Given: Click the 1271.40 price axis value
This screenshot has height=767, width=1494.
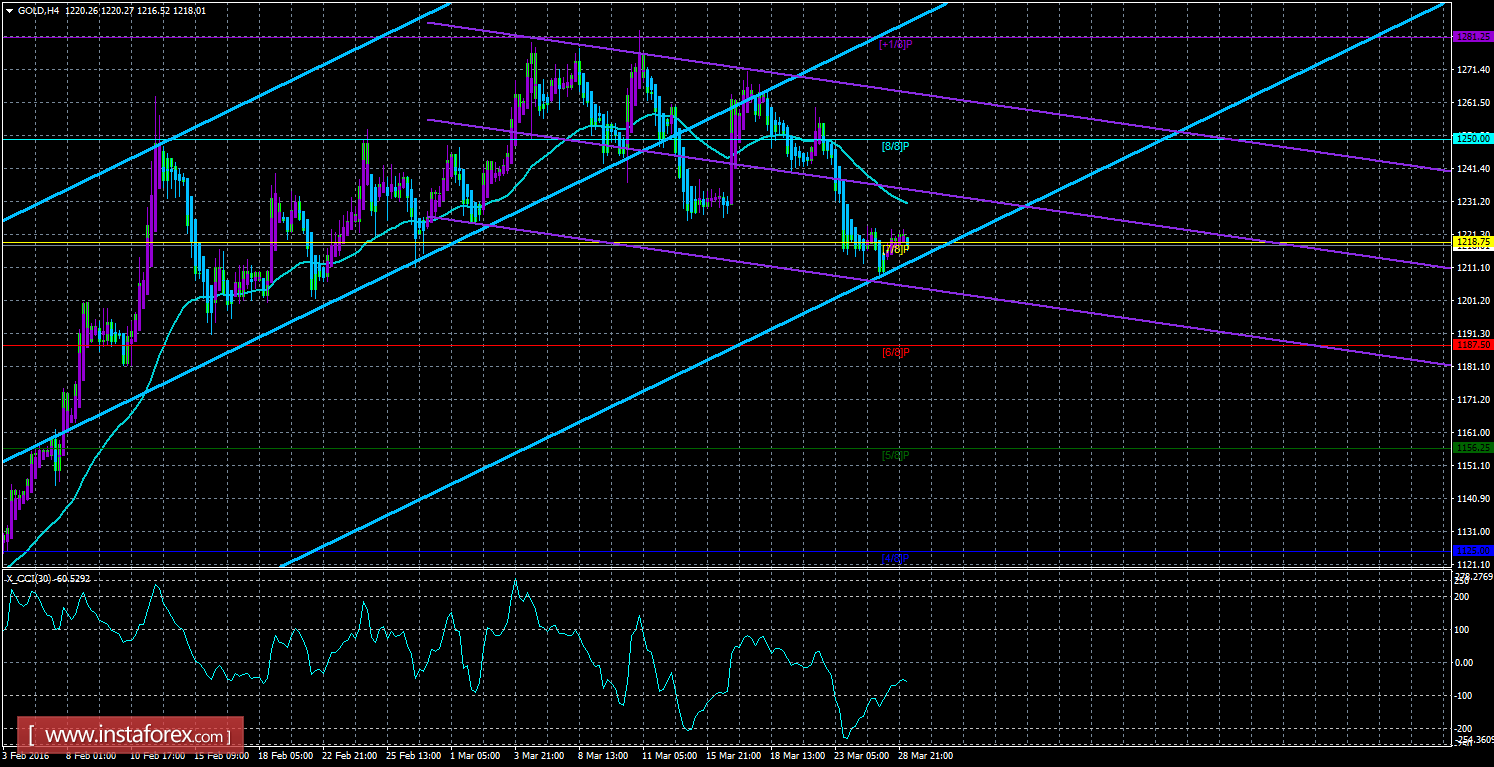Looking at the screenshot, I should [x=1473, y=70].
